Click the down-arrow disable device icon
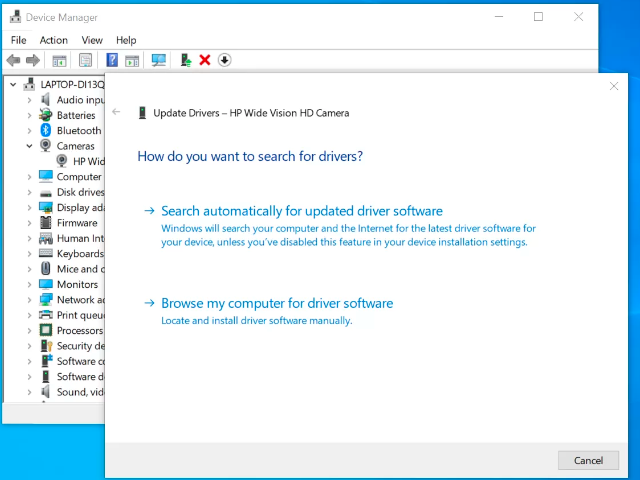This screenshot has width=640, height=480. click(224, 60)
